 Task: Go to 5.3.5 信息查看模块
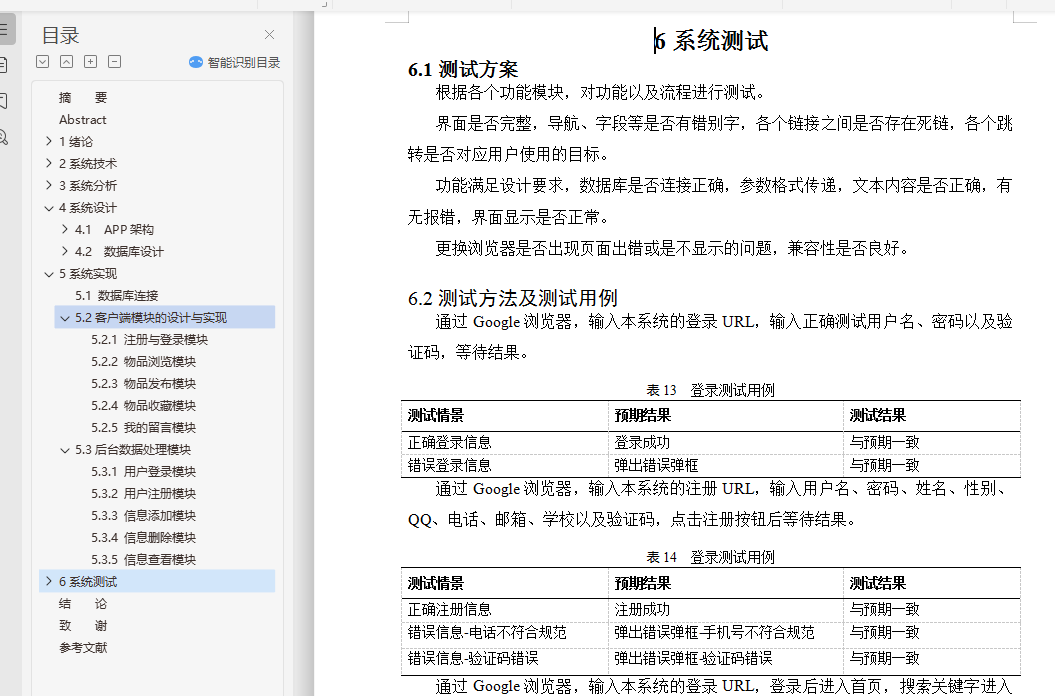click(x=143, y=559)
